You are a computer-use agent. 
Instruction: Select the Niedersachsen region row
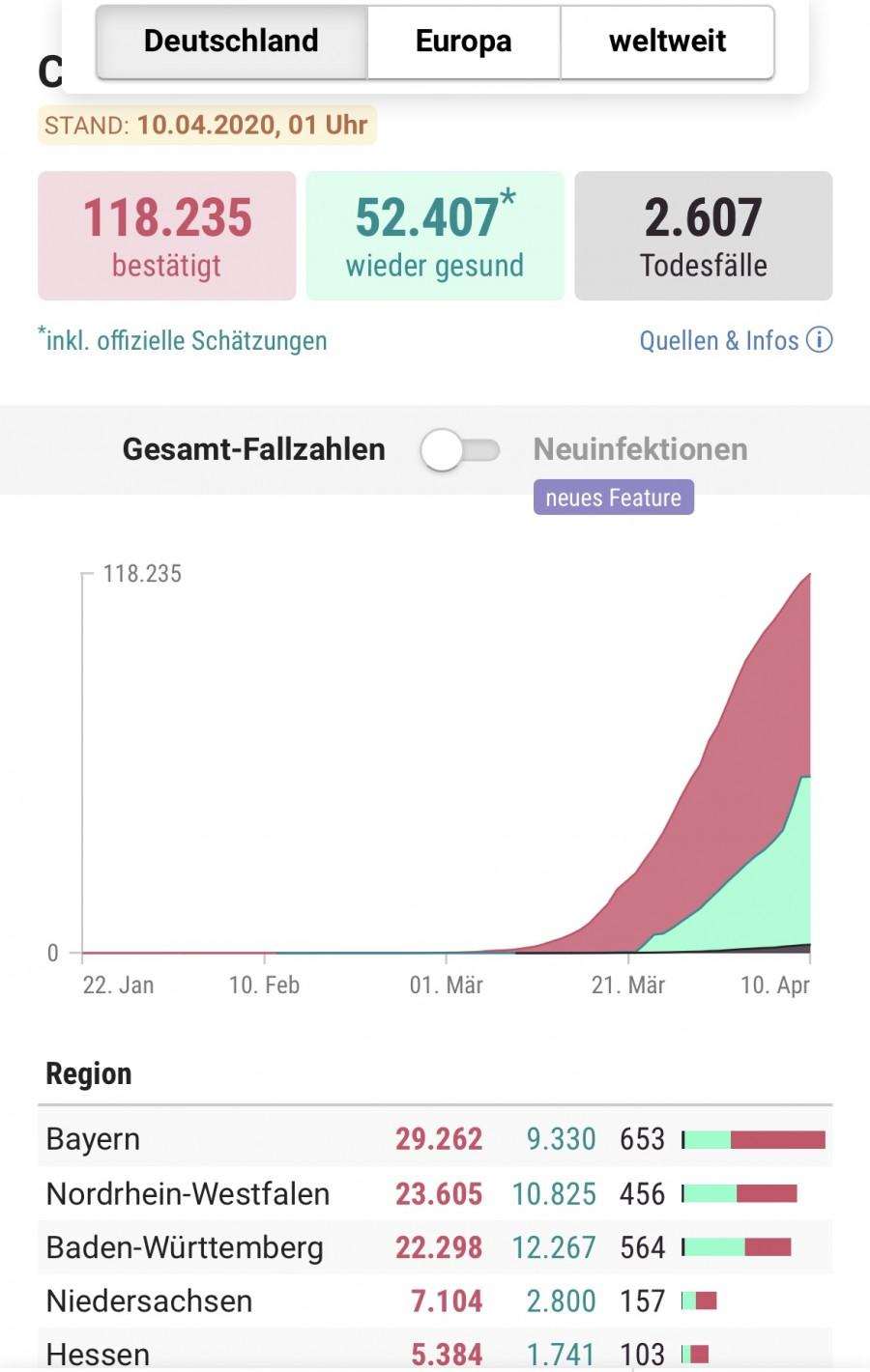[x=435, y=1301]
